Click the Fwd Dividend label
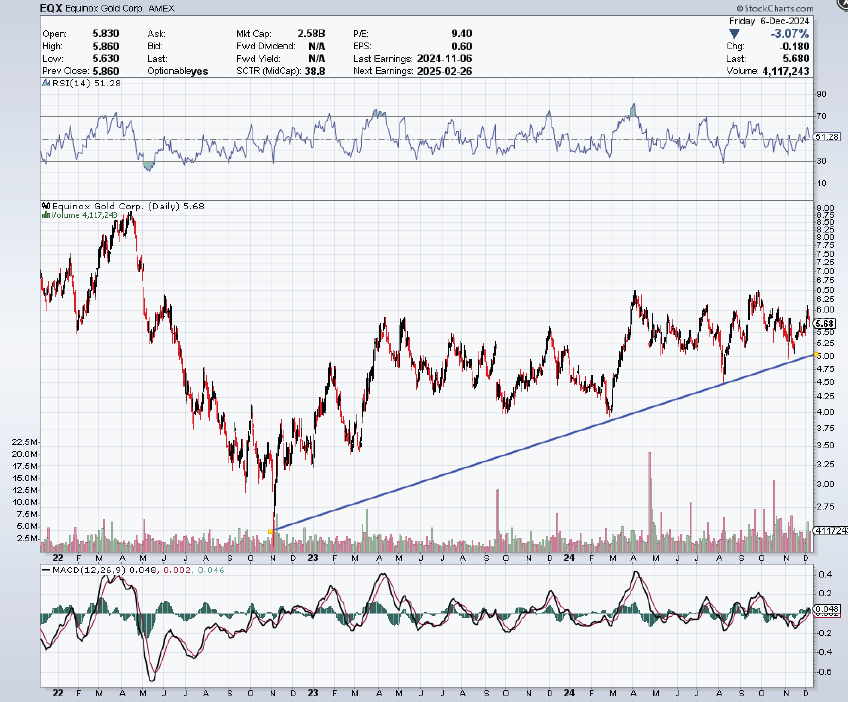Image resolution: width=848 pixels, height=702 pixels. click(266, 46)
